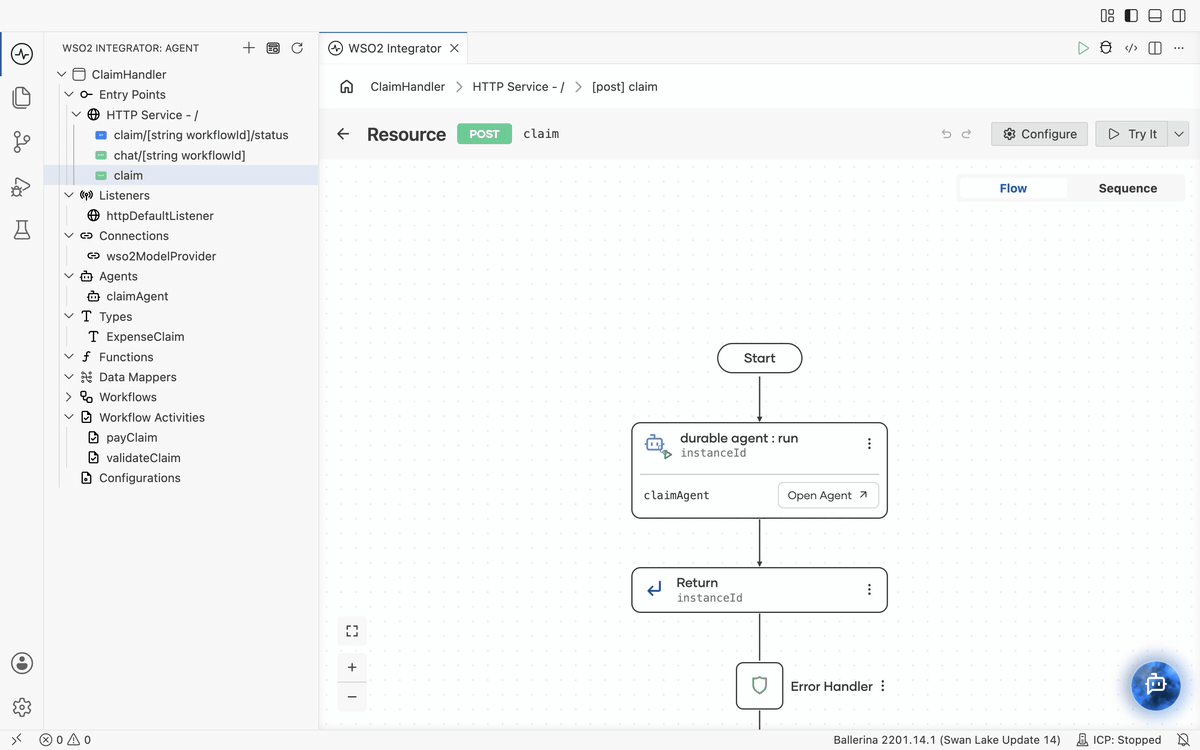Viewport: 1200px width, 750px height.
Task: Switch the diagram to Flow view
Action: [x=1013, y=188]
